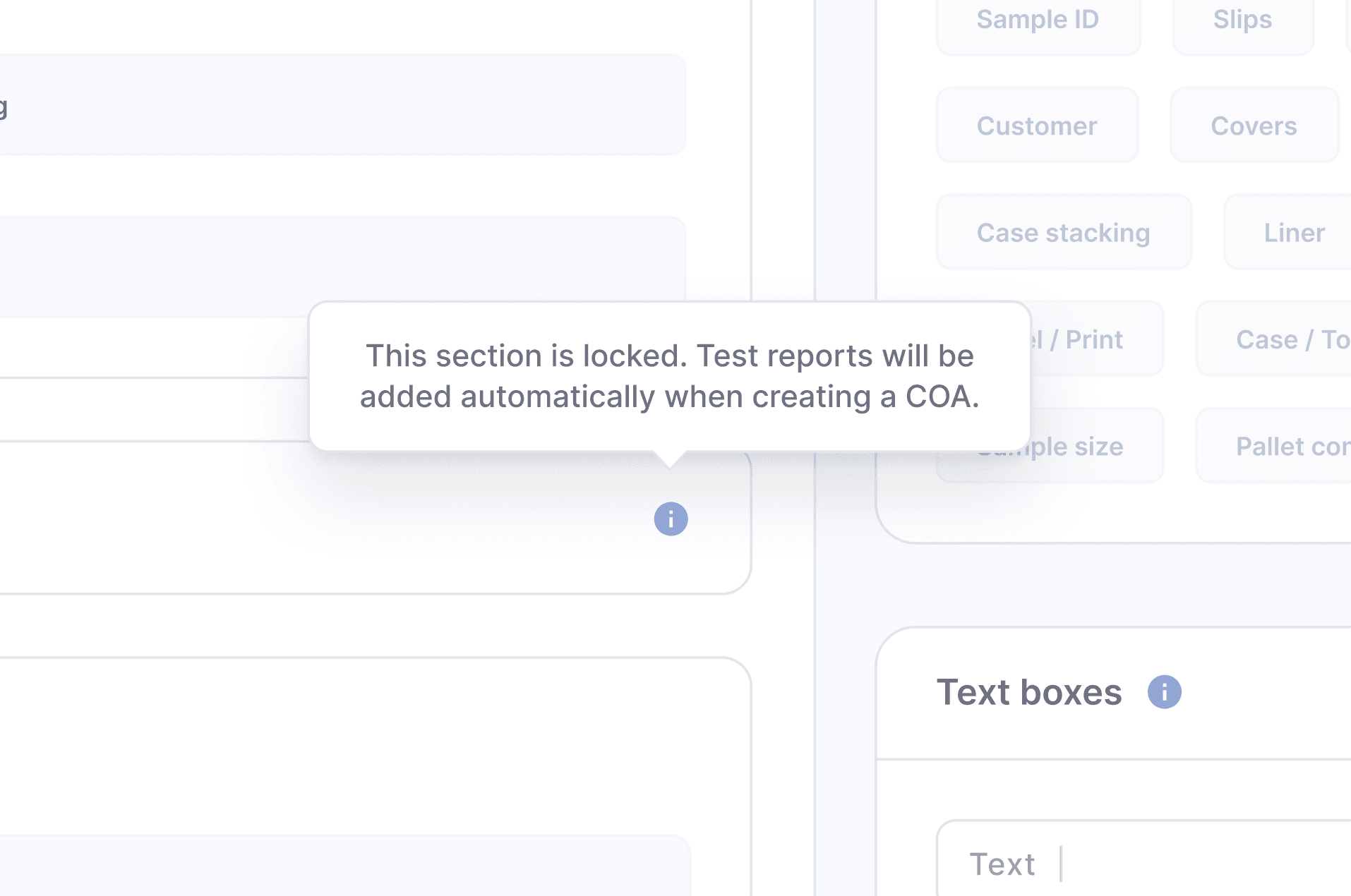The width and height of the screenshot is (1351, 896).
Task: Select the Liner chip
Action: pyautogui.click(x=1293, y=232)
